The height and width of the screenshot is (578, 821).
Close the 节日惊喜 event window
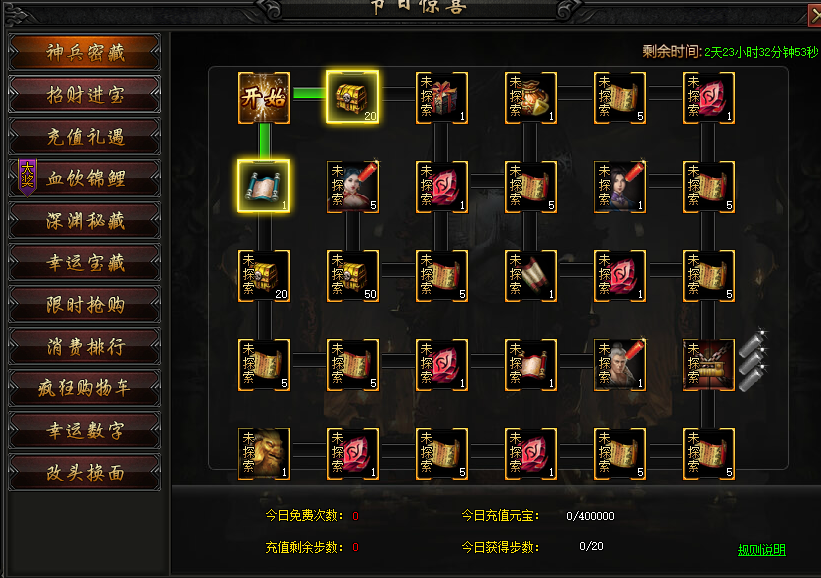pyautogui.click(x=815, y=15)
